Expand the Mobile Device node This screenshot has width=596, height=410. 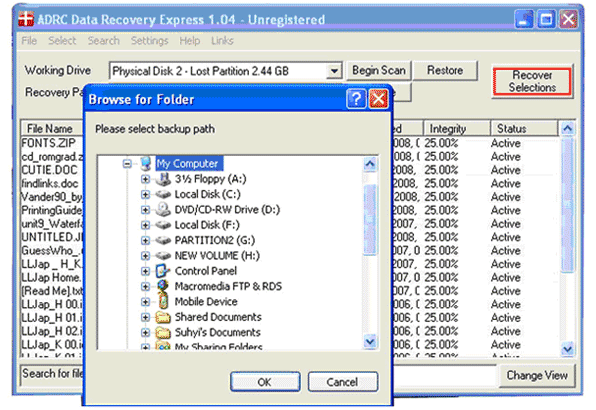click(x=145, y=301)
